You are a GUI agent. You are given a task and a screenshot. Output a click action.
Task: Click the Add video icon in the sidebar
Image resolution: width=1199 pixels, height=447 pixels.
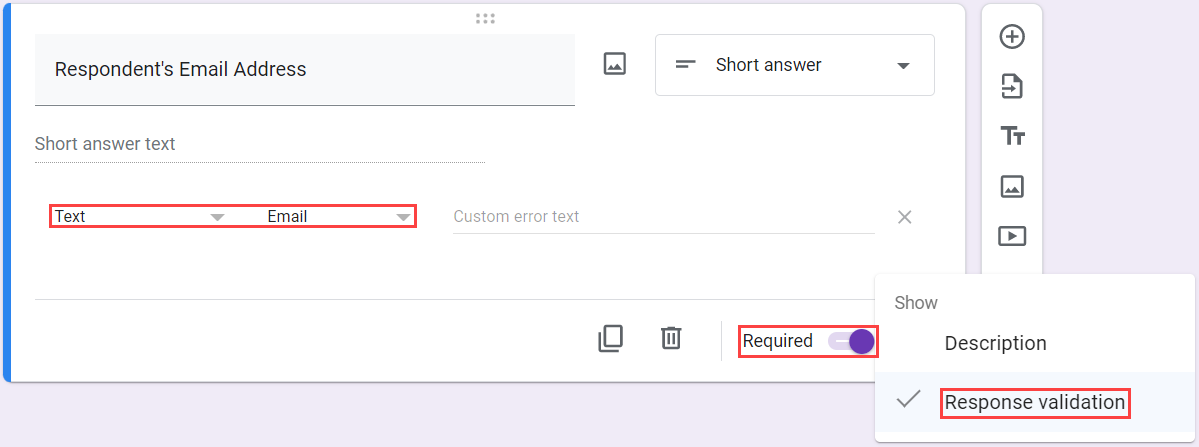[x=1012, y=236]
